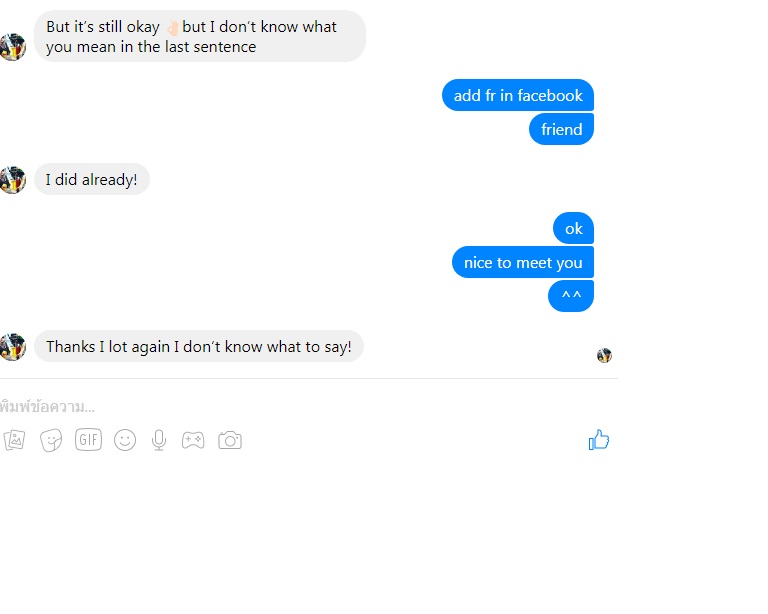Click the seen-by avatar indicator
This screenshot has height=614, width=768.
[x=604, y=355]
